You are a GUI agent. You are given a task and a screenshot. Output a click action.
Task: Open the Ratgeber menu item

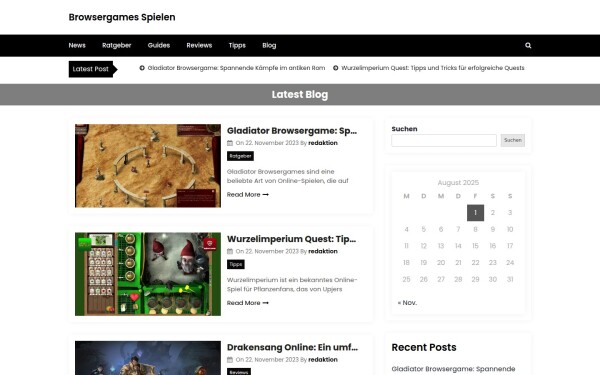pyautogui.click(x=117, y=46)
